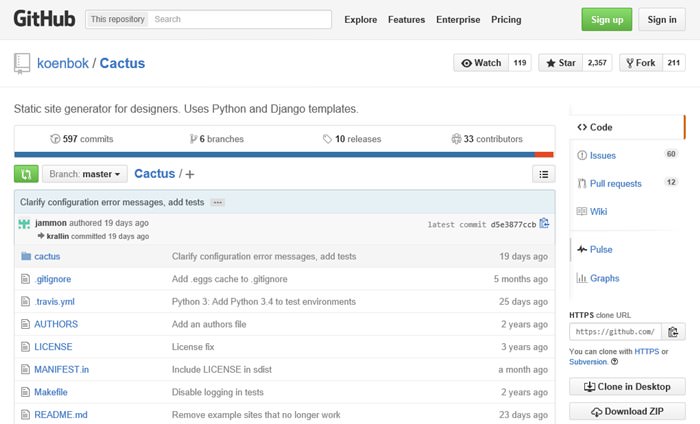Focus the repository Search input field
This screenshot has width=700, height=424.
point(240,19)
